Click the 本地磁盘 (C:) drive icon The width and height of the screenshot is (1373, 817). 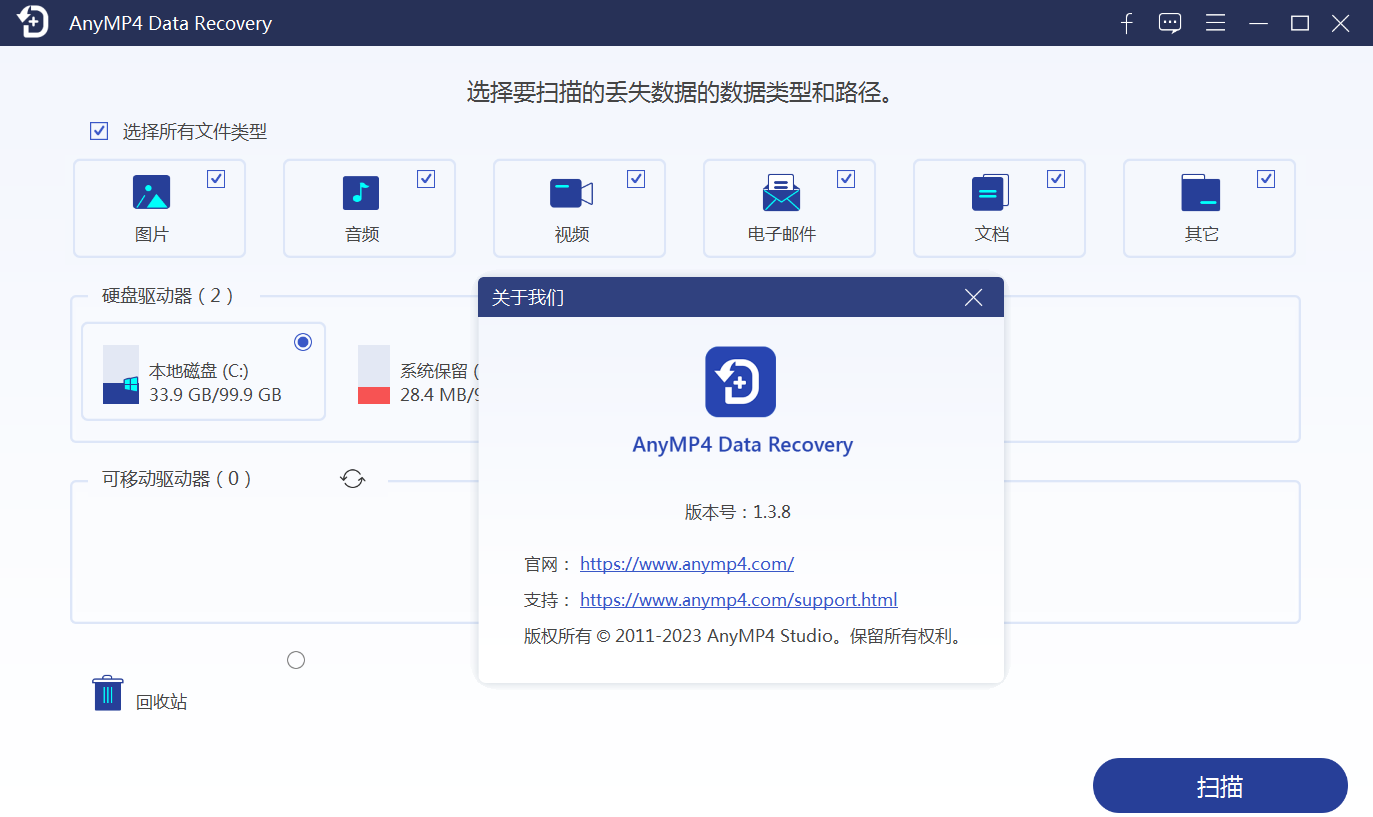121,375
